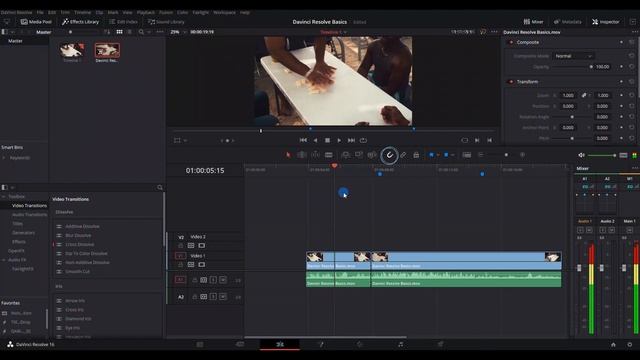Open the Composite Mode Normal dropdown
This screenshot has width=640, height=360.
pos(573,56)
